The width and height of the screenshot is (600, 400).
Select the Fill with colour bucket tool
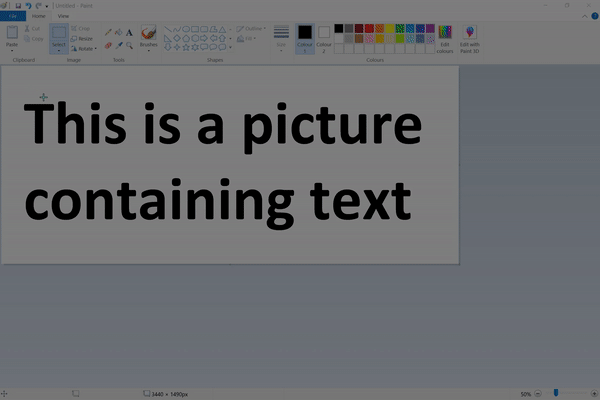(x=119, y=33)
